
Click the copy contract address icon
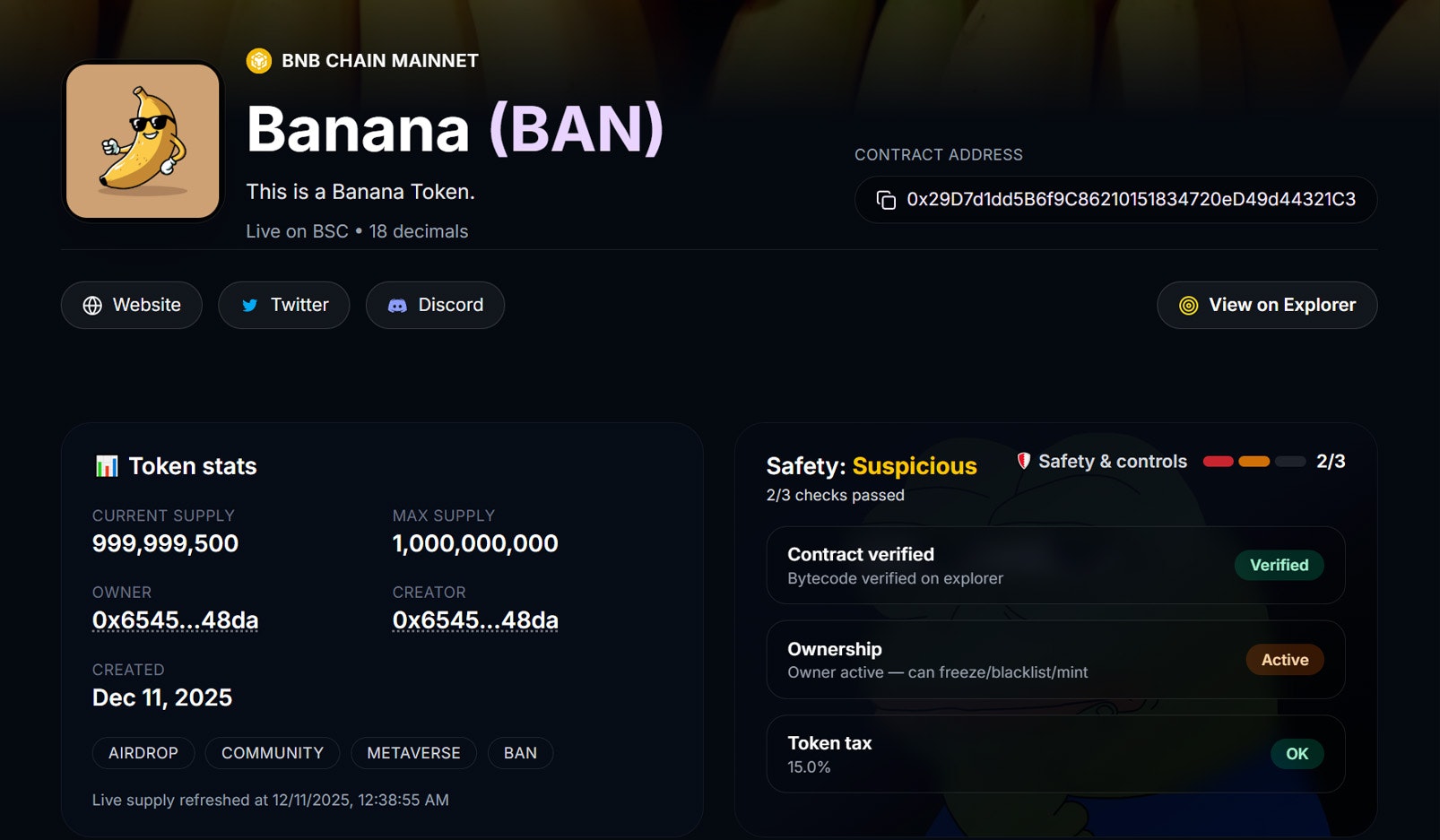pos(886,200)
